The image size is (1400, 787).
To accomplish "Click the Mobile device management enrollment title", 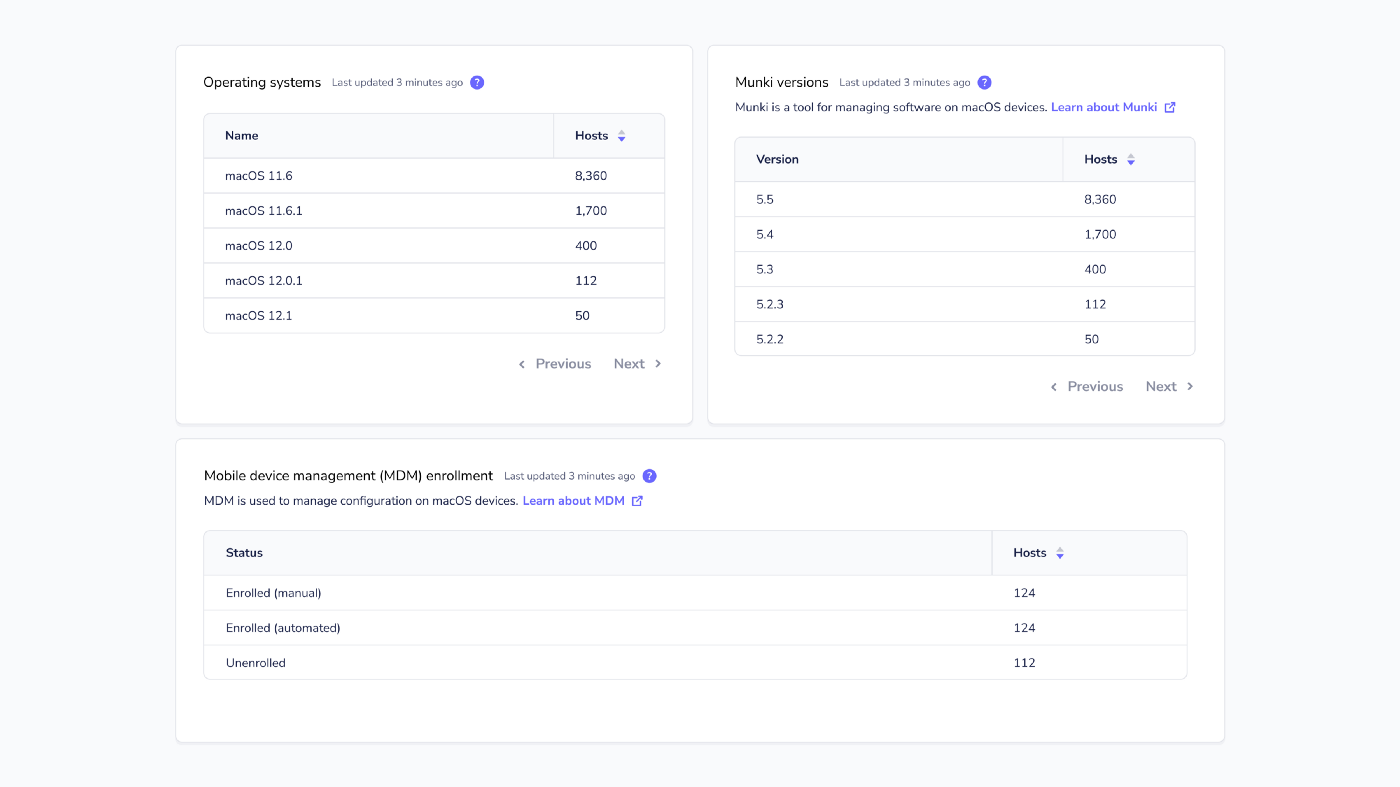I will (349, 476).
